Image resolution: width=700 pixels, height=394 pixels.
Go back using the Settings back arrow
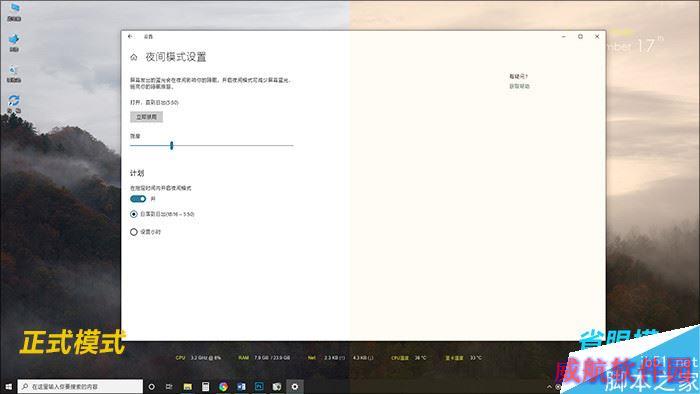click(130, 37)
